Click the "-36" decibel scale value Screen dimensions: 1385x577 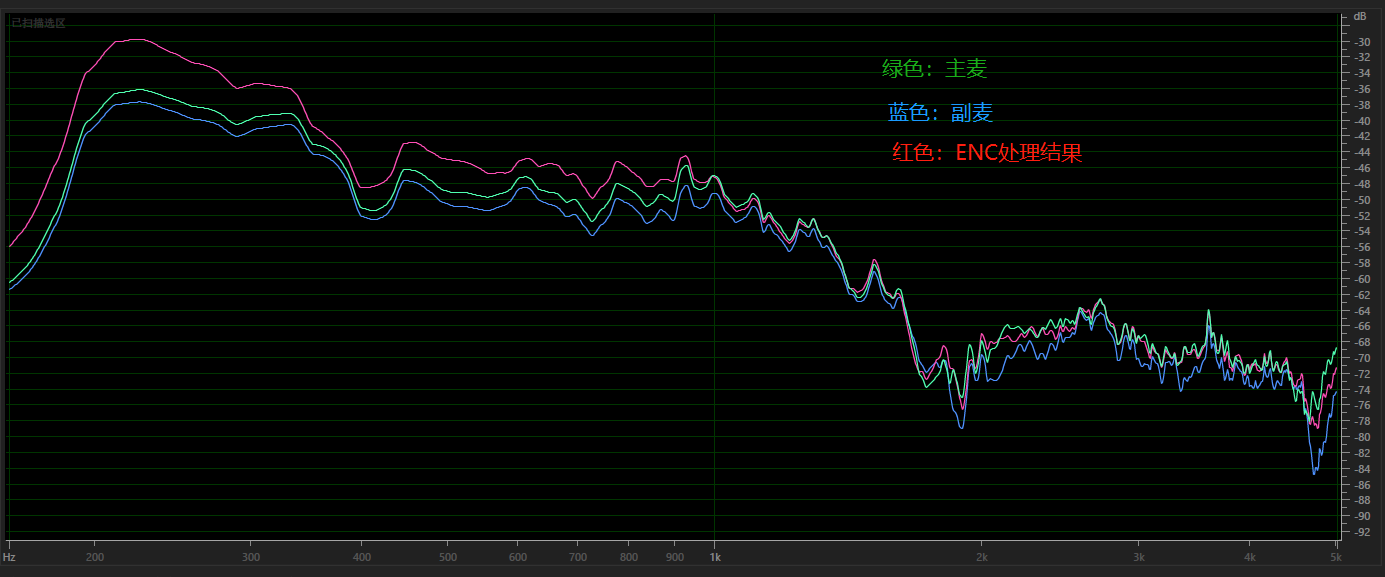click(1361, 90)
